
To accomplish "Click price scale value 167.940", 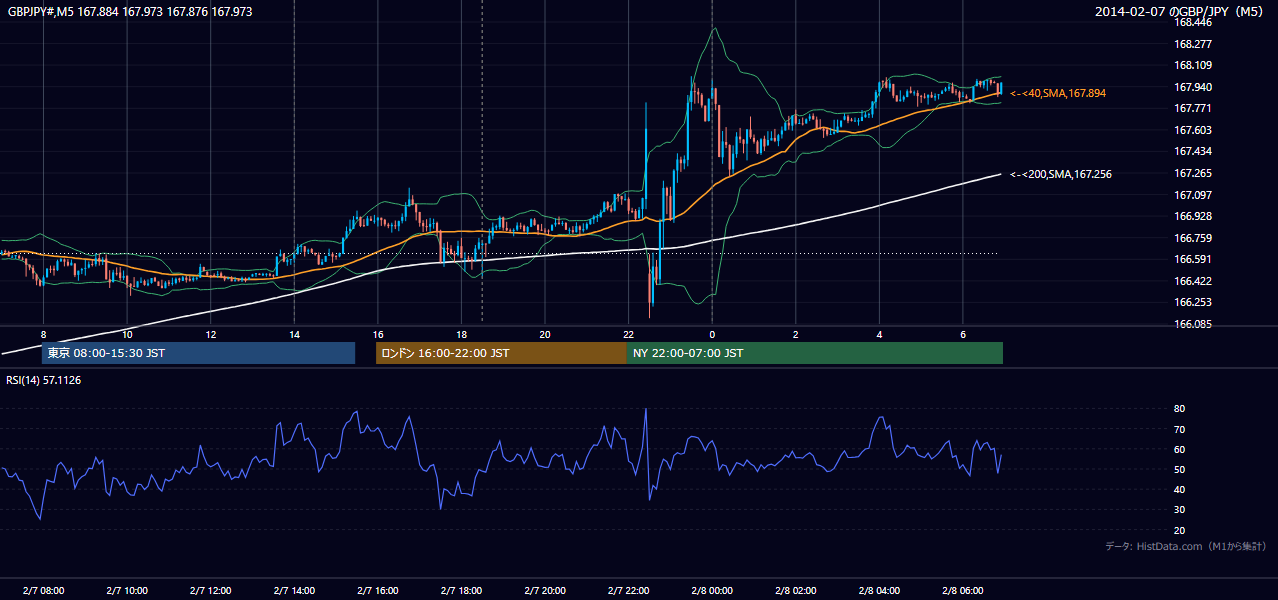I will tap(1193, 87).
